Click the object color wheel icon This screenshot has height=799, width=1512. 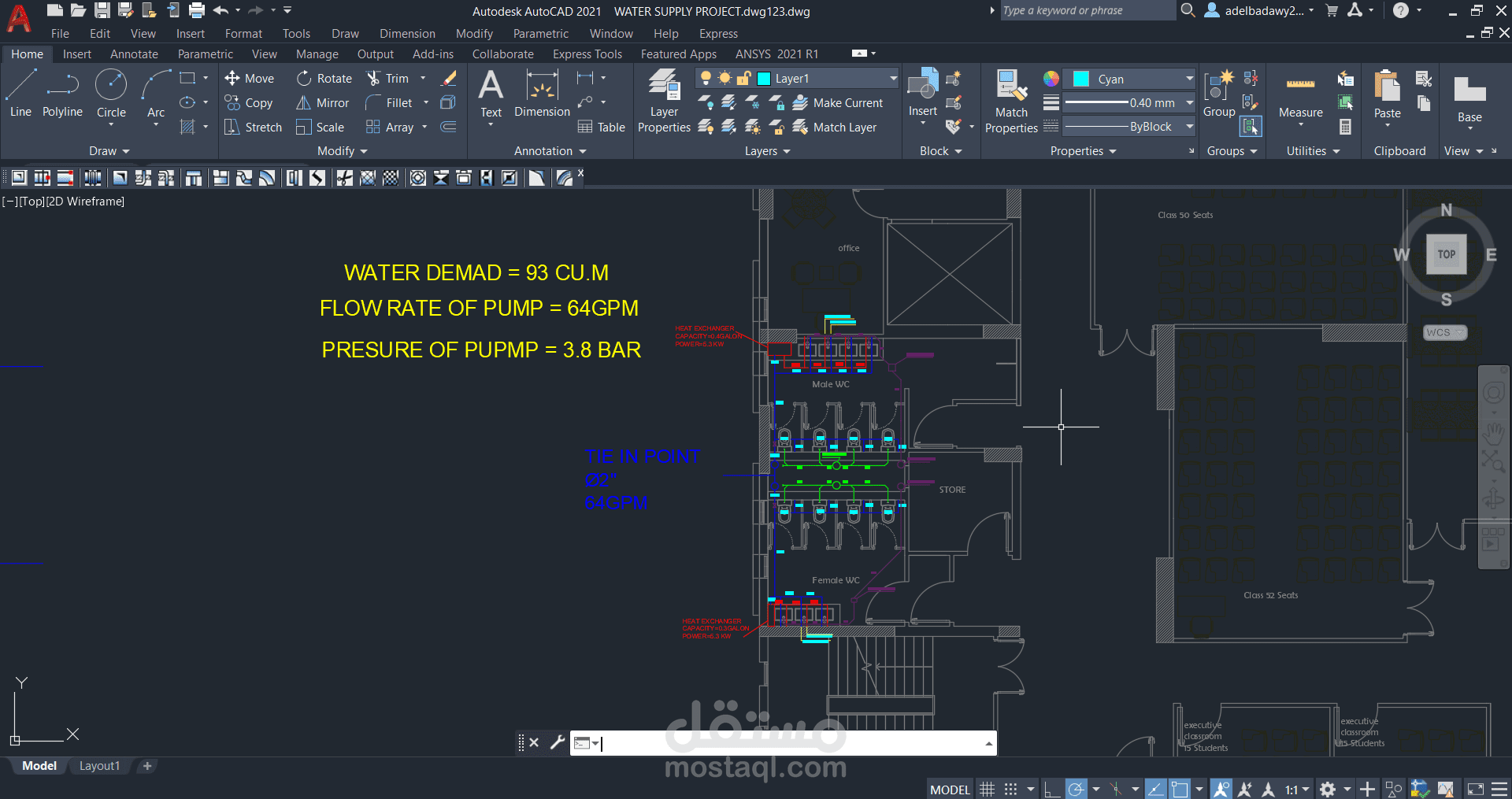(1051, 79)
